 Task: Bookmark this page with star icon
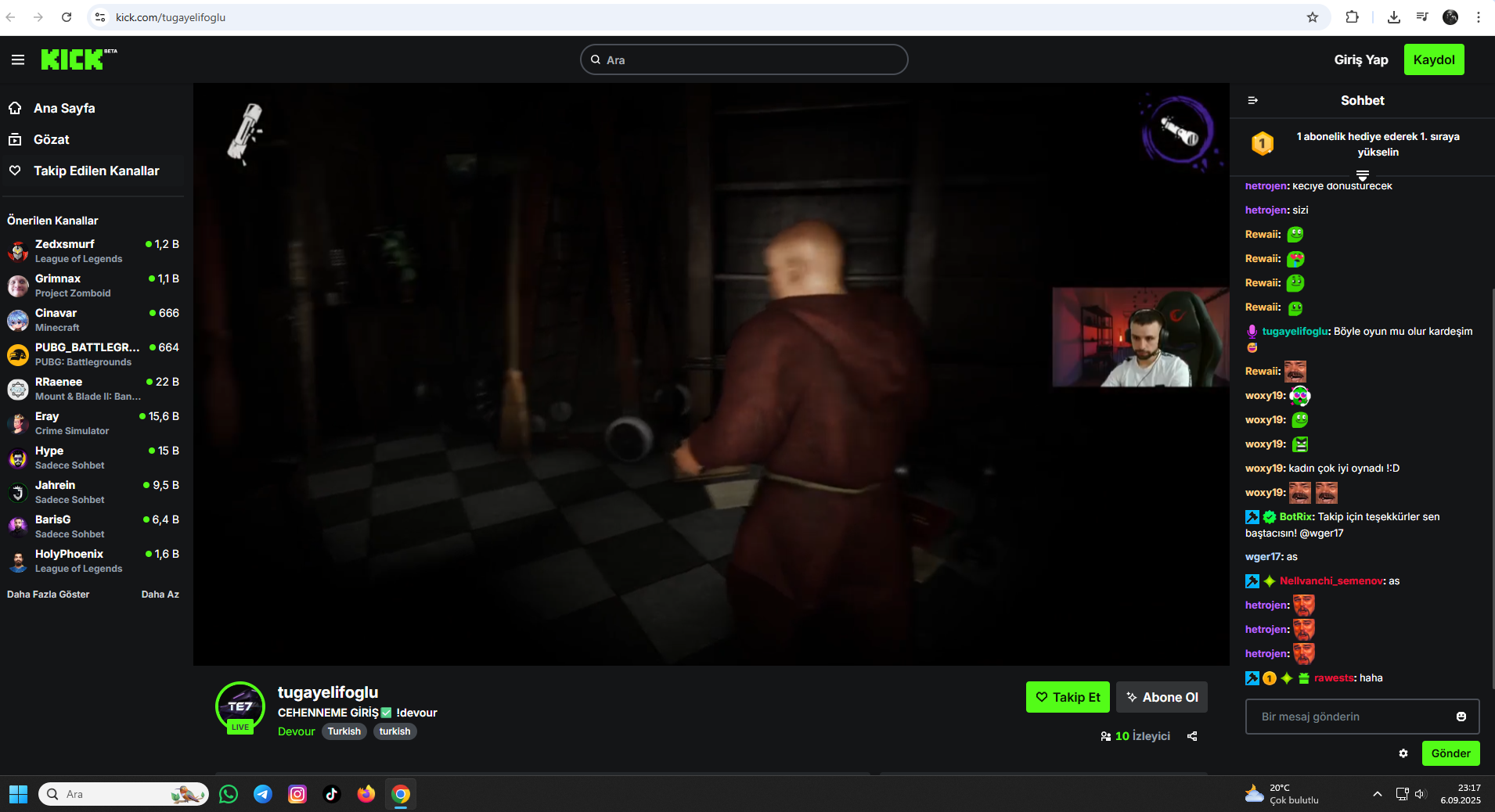[x=1313, y=17]
